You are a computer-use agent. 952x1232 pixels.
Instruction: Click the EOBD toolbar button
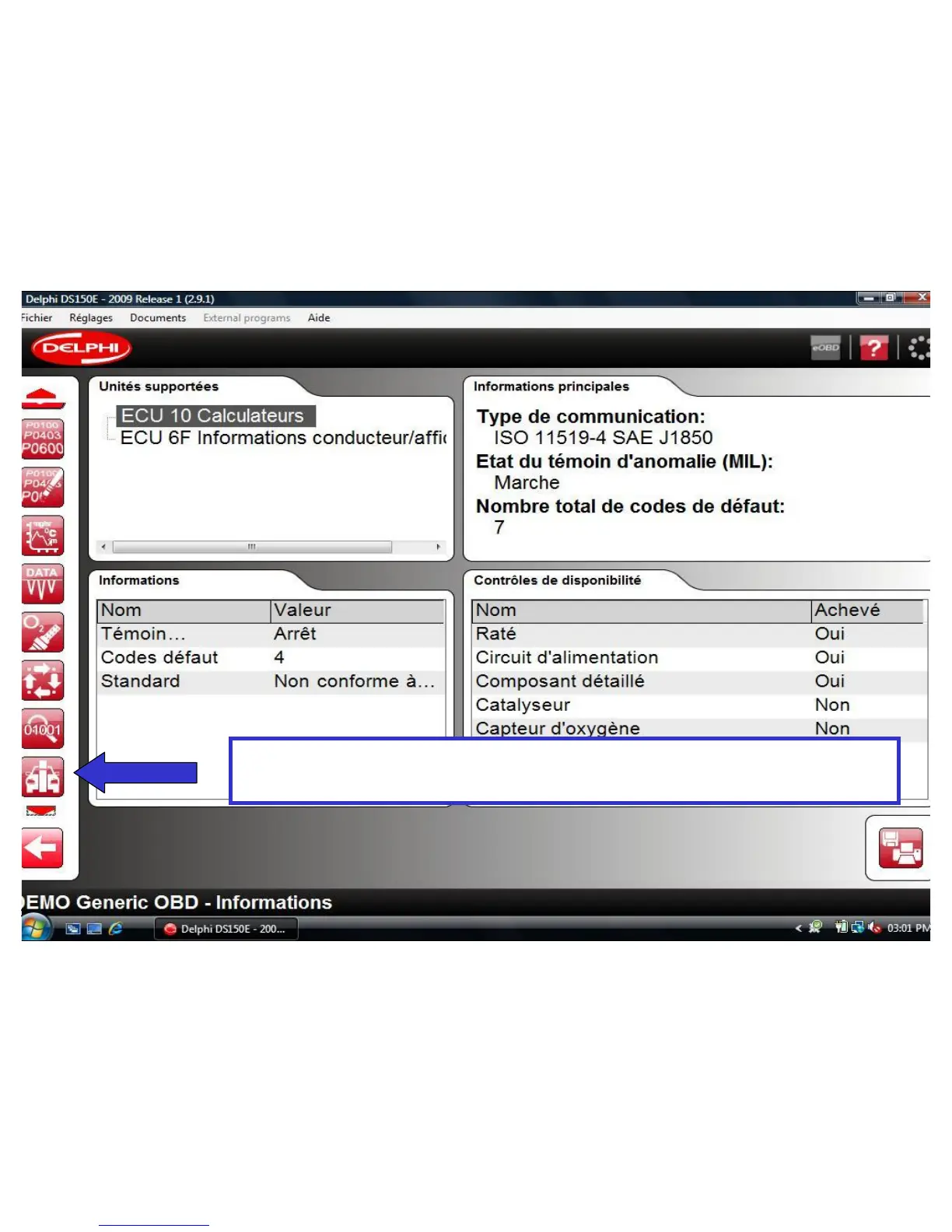point(825,348)
